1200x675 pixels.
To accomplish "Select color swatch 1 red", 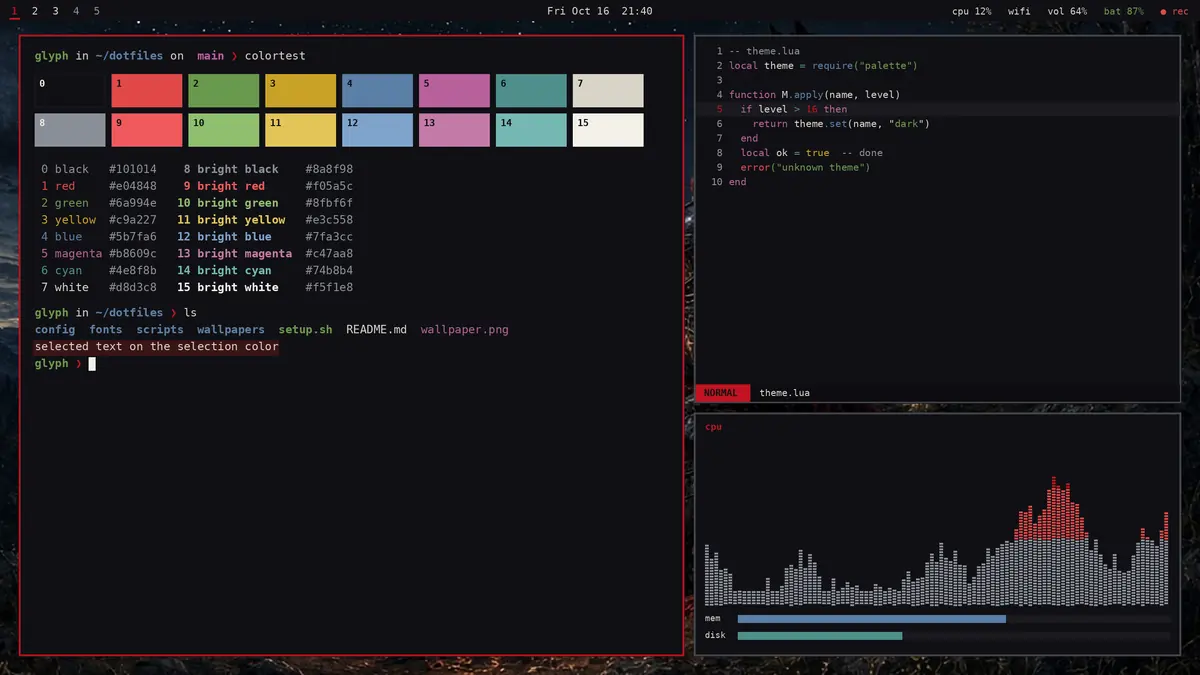I will [x=147, y=91].
